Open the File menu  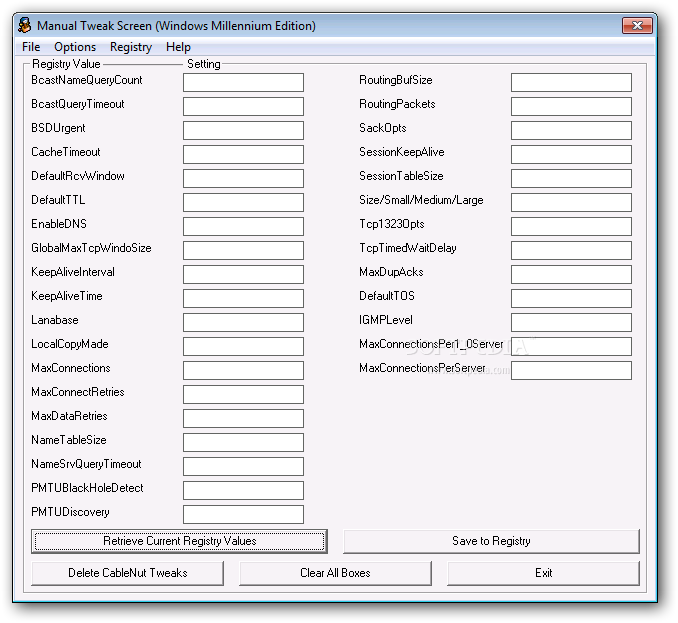pos(31,47)
